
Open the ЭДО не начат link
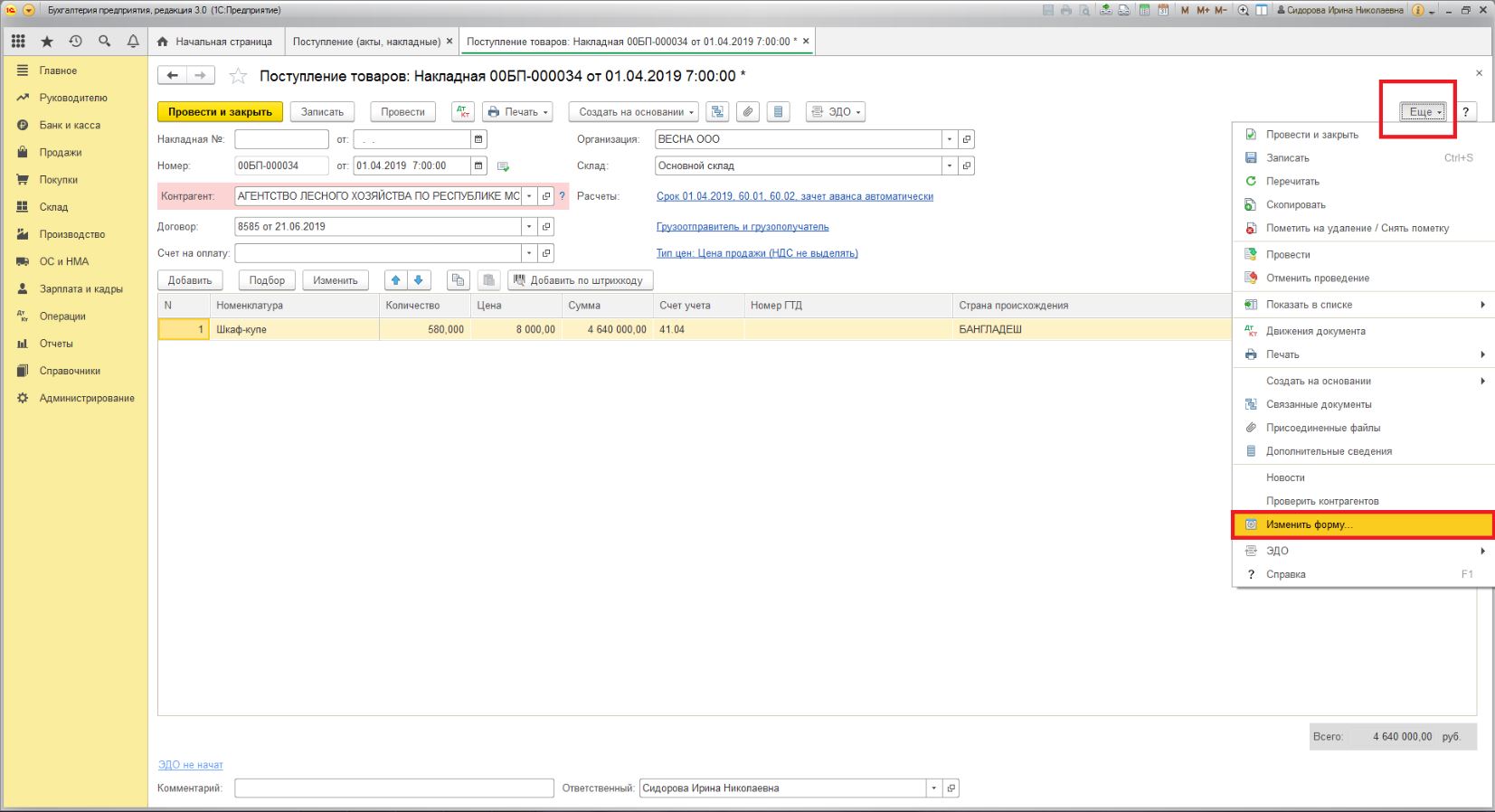(190, 765)
